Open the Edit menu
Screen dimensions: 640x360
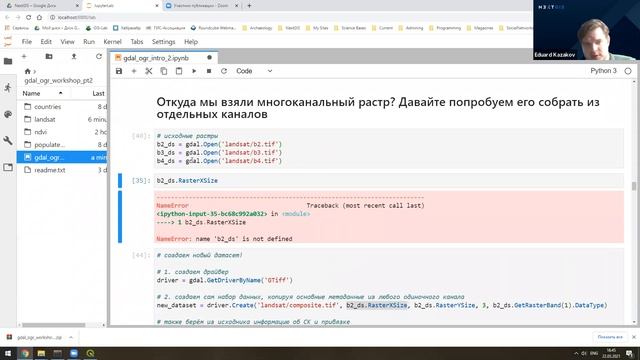46,42
